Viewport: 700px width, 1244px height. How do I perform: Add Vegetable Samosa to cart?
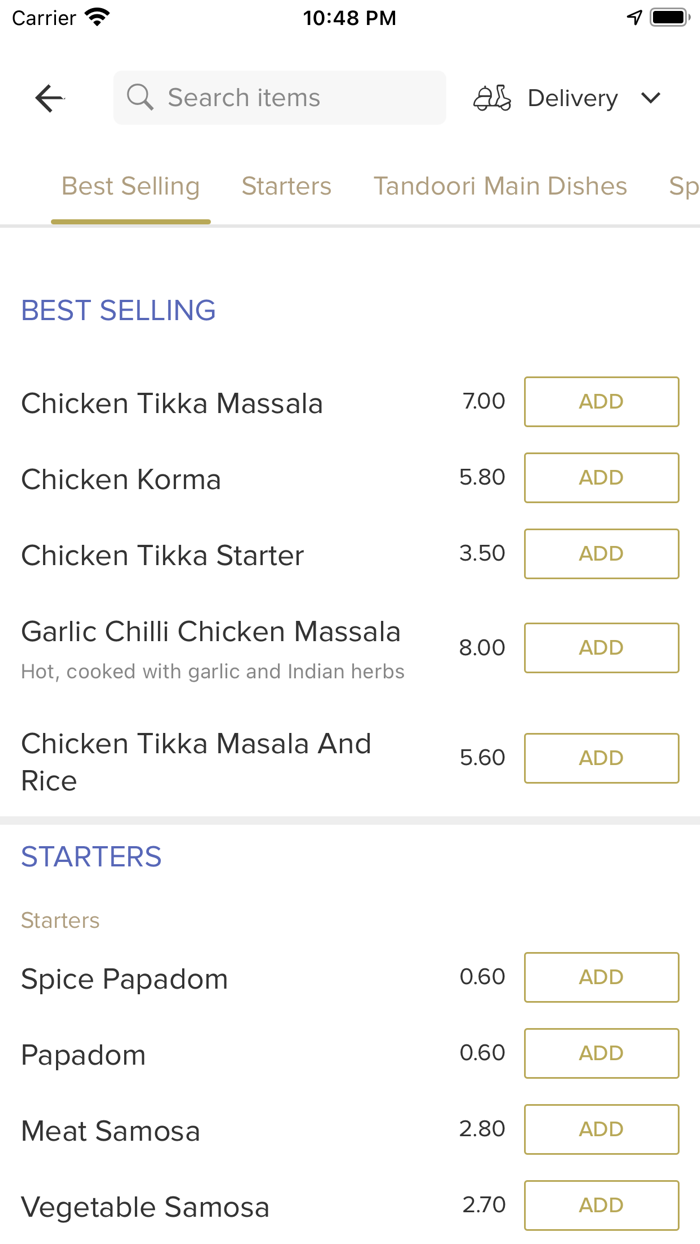[601, 1205]
